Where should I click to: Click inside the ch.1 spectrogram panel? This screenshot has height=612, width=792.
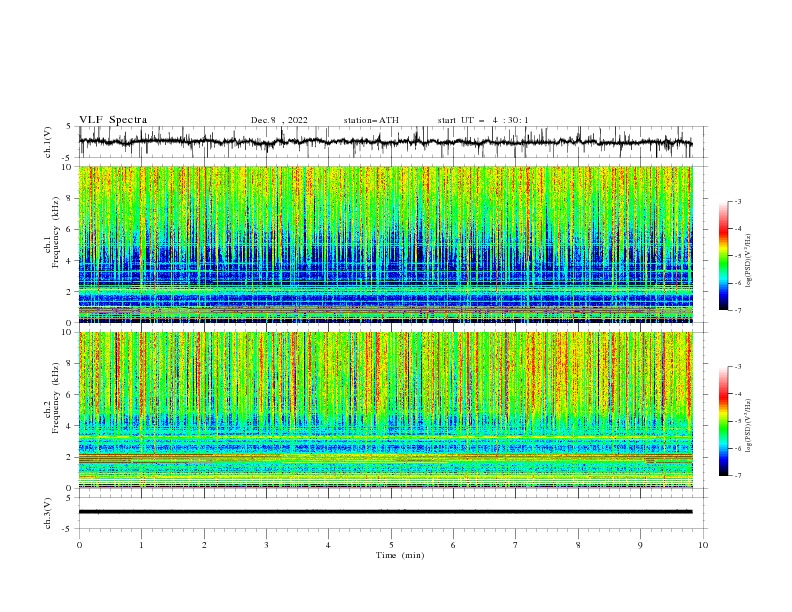tap(385, 244)
